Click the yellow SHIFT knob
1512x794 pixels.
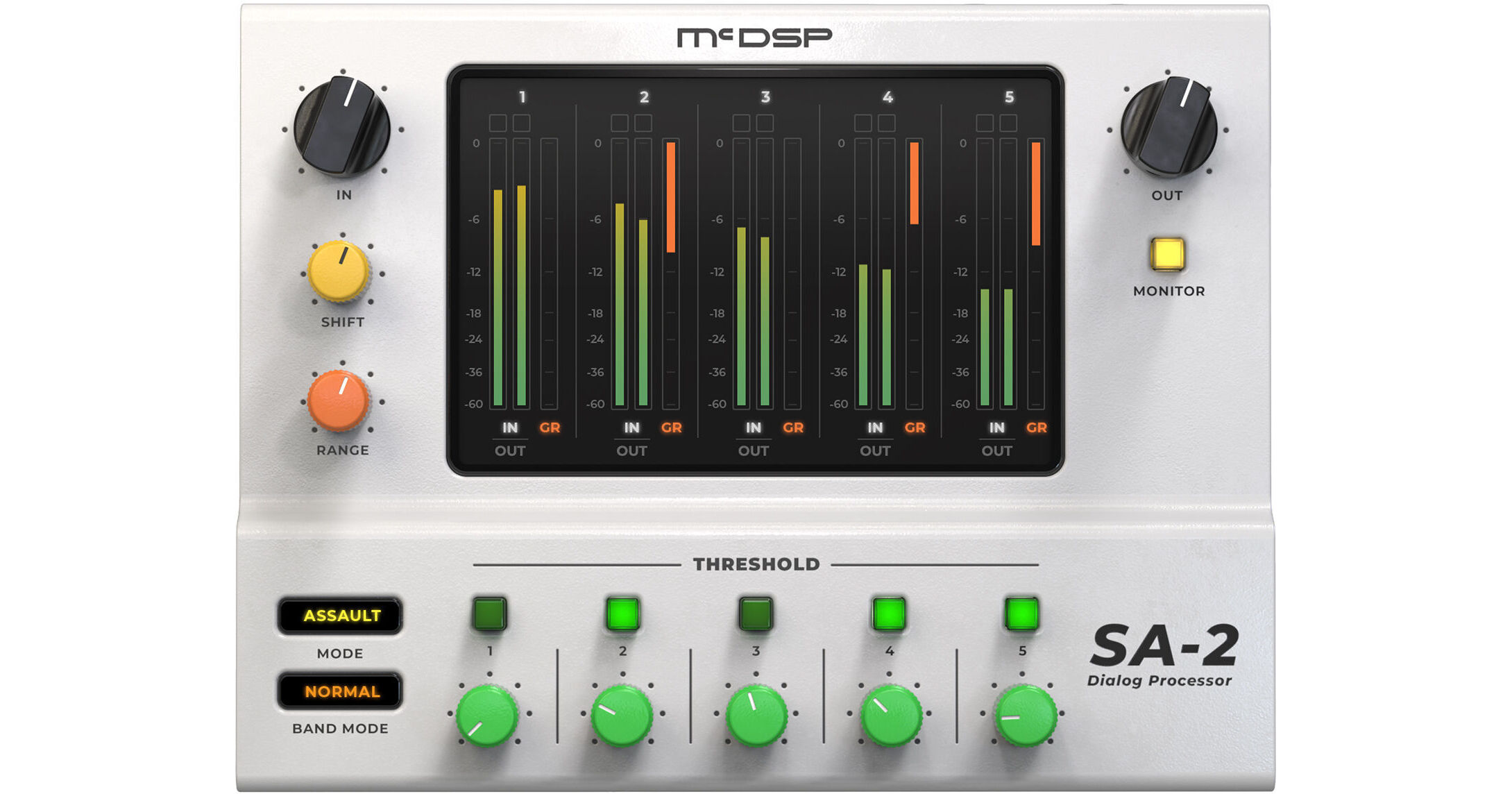click(339, 272)
